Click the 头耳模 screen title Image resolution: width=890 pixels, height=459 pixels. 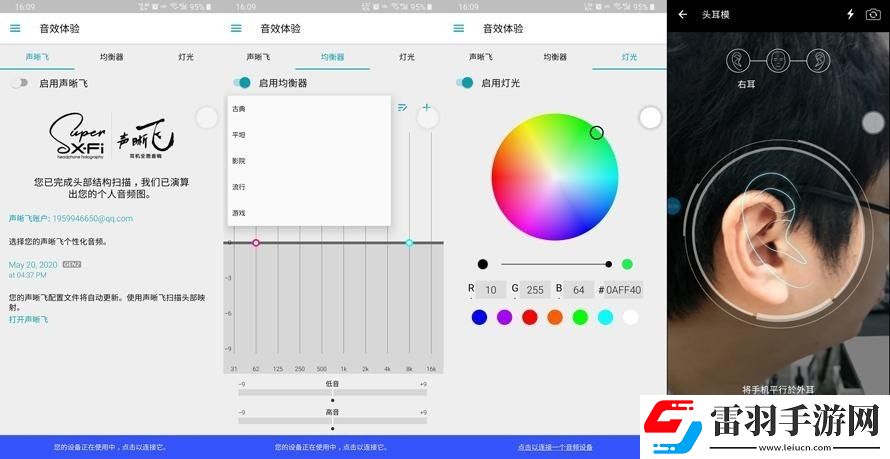click(x=715, y=15)
